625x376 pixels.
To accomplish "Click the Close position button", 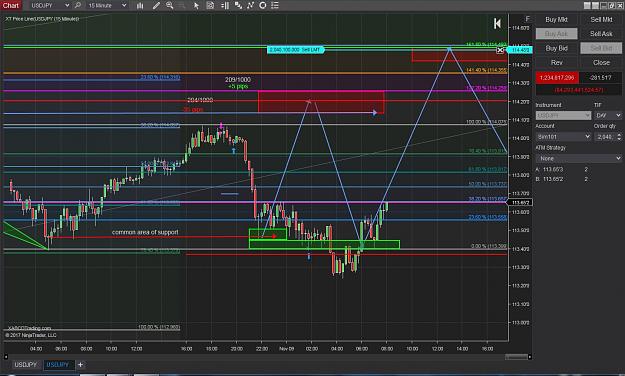I will [x=601, y=63].
